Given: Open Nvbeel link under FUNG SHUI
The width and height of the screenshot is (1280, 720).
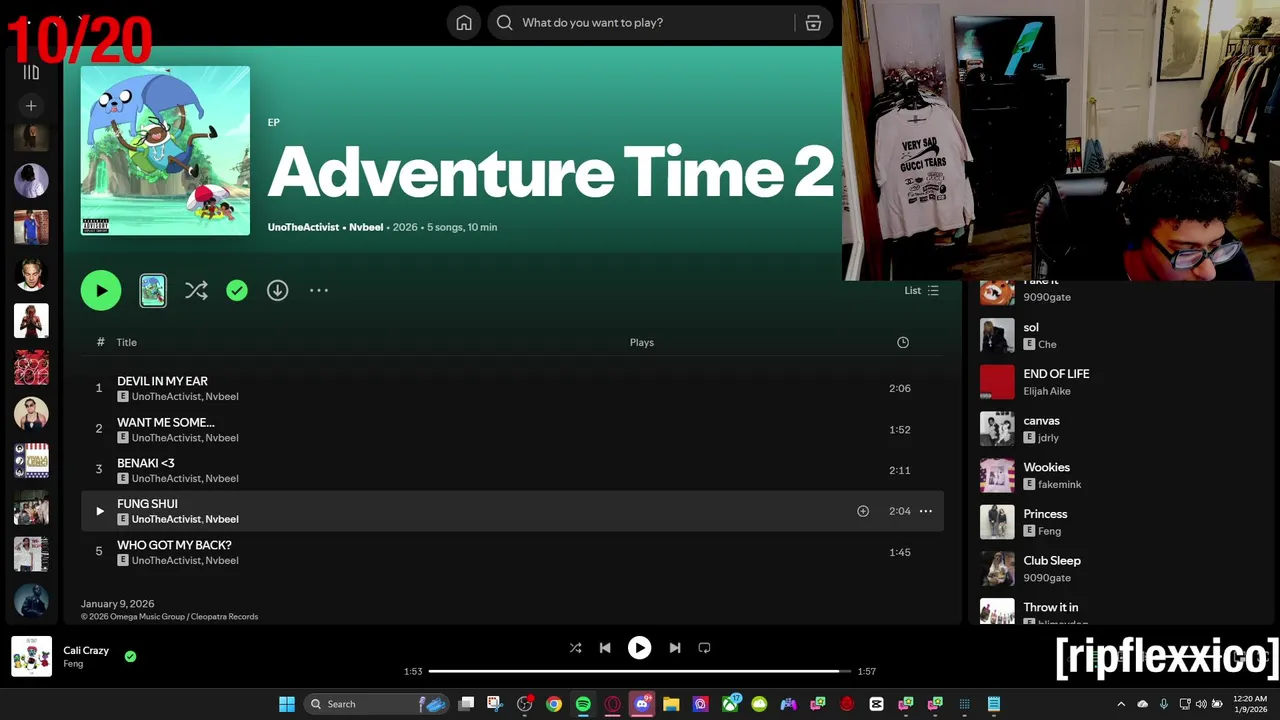Looking at the screenshot, I should point(222,519).
